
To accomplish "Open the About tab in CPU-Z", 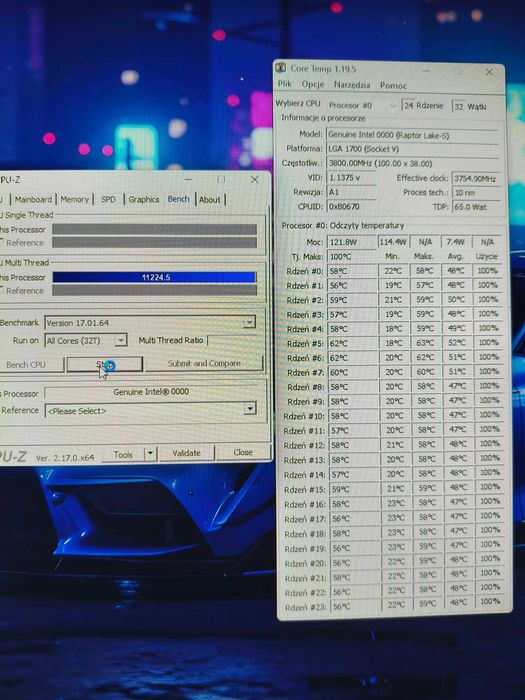I will pos(209,200).
